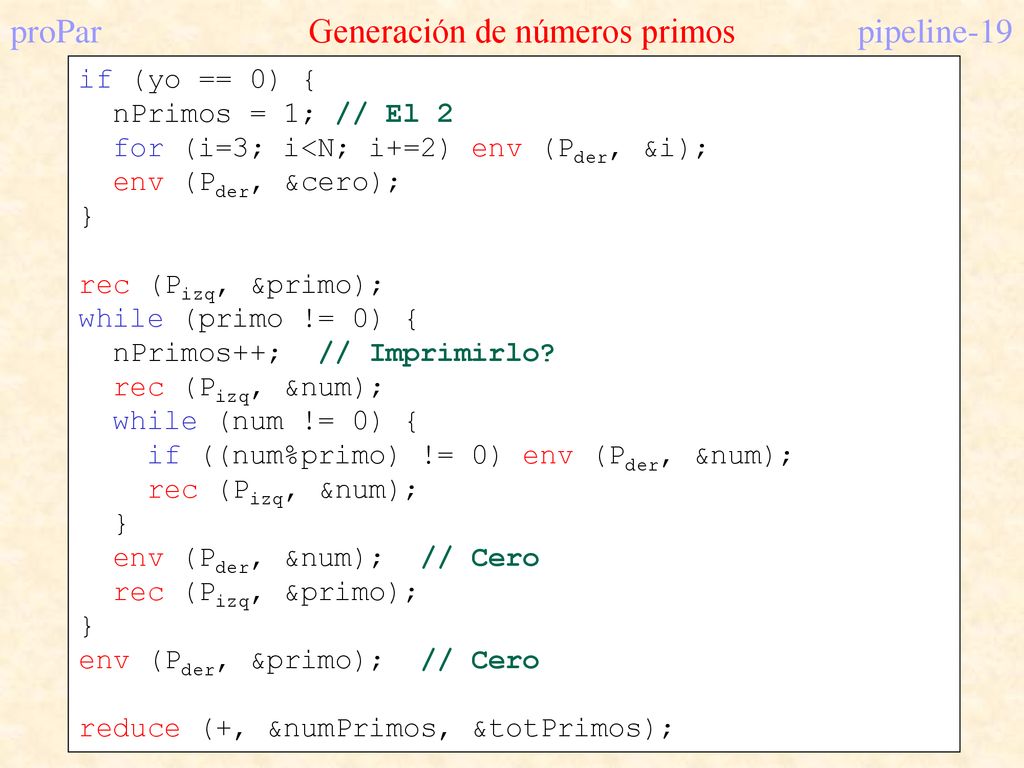Click the "proPar" header label
The width and height of the screenshot is (1024, 768).
coord(56,33)
